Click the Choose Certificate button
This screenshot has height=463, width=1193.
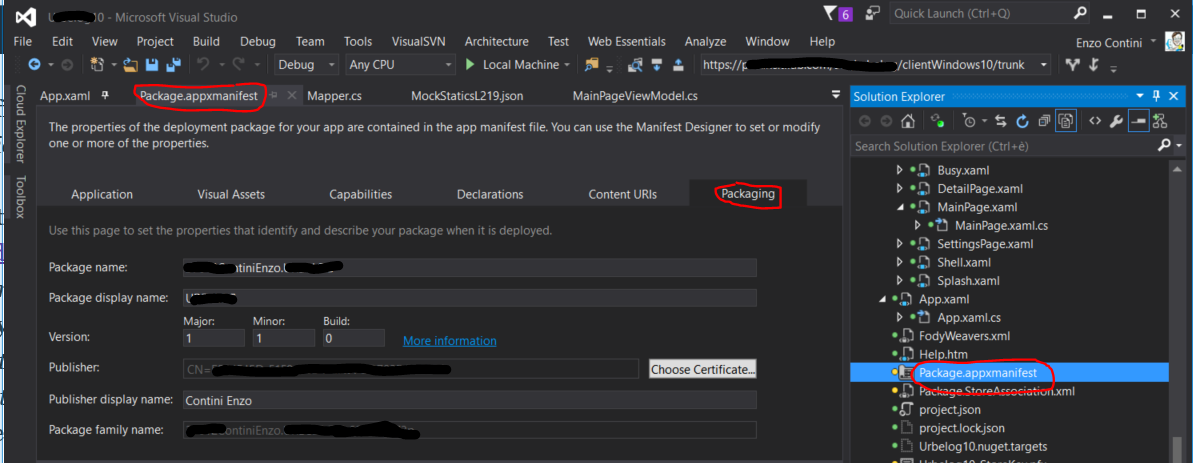click(x=703, y=369)
